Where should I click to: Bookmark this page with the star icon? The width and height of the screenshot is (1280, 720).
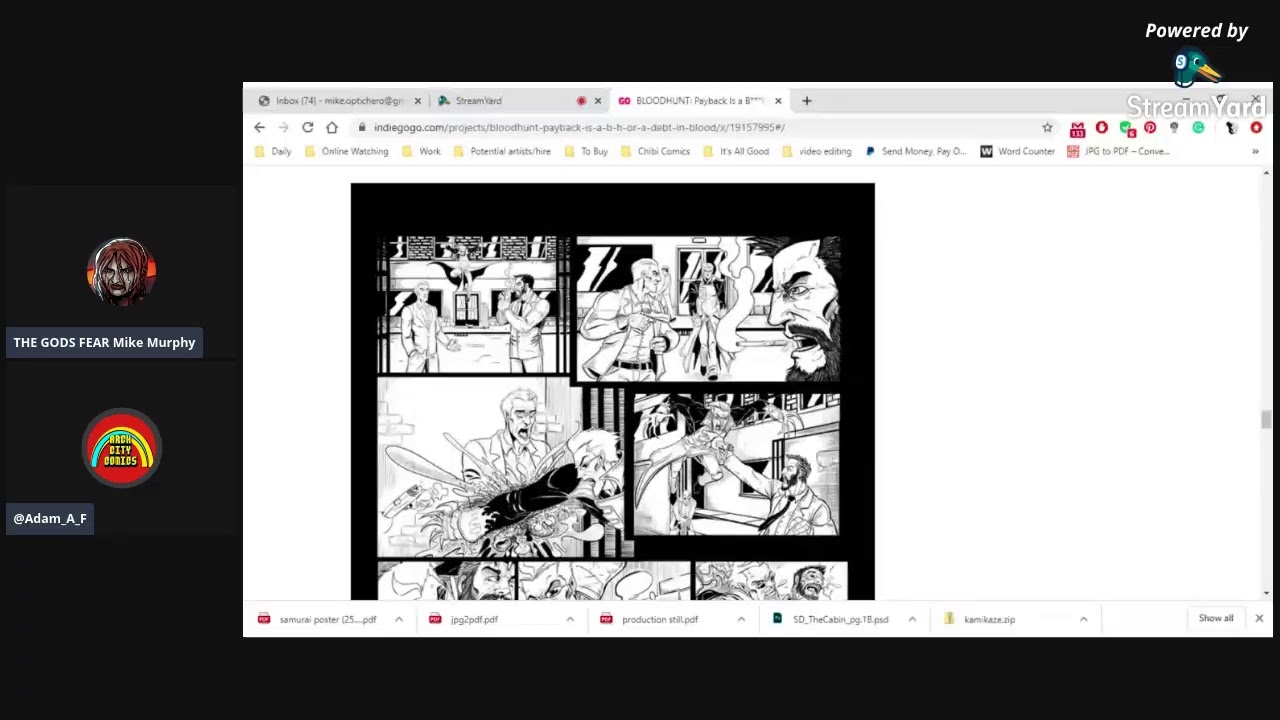coord(1047,128)
